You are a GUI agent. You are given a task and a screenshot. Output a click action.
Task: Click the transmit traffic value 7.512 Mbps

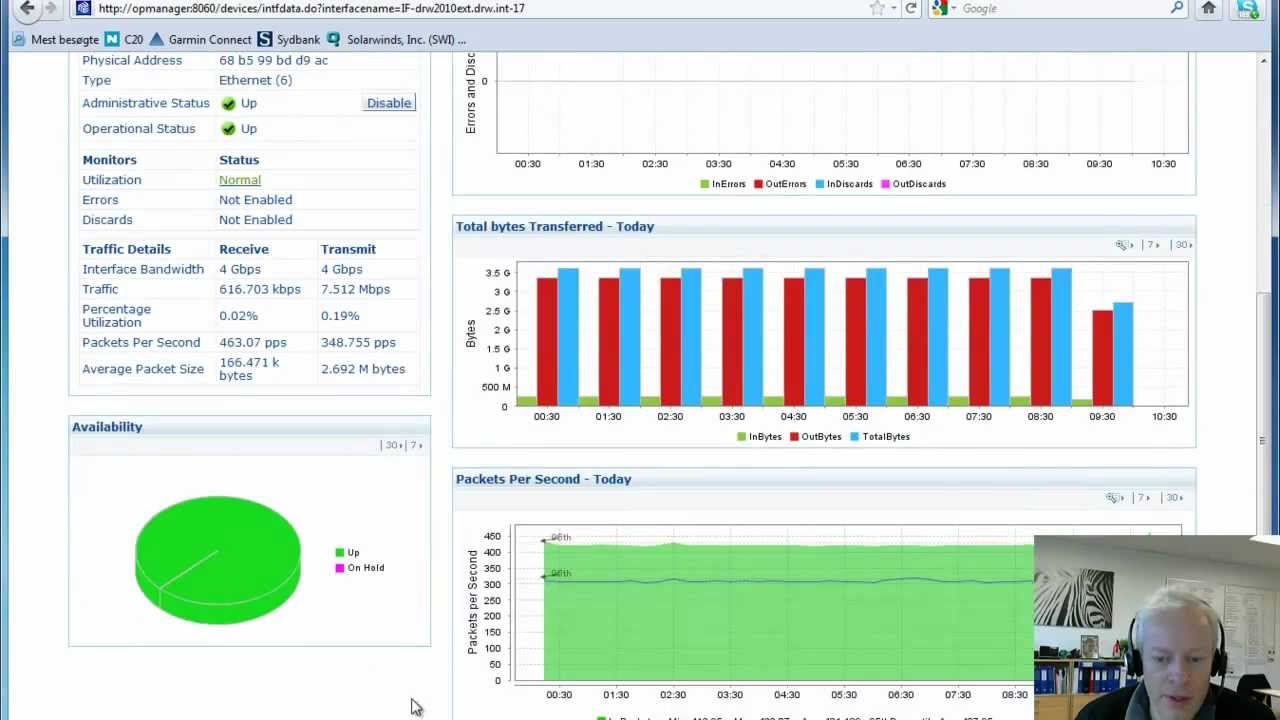356,289
